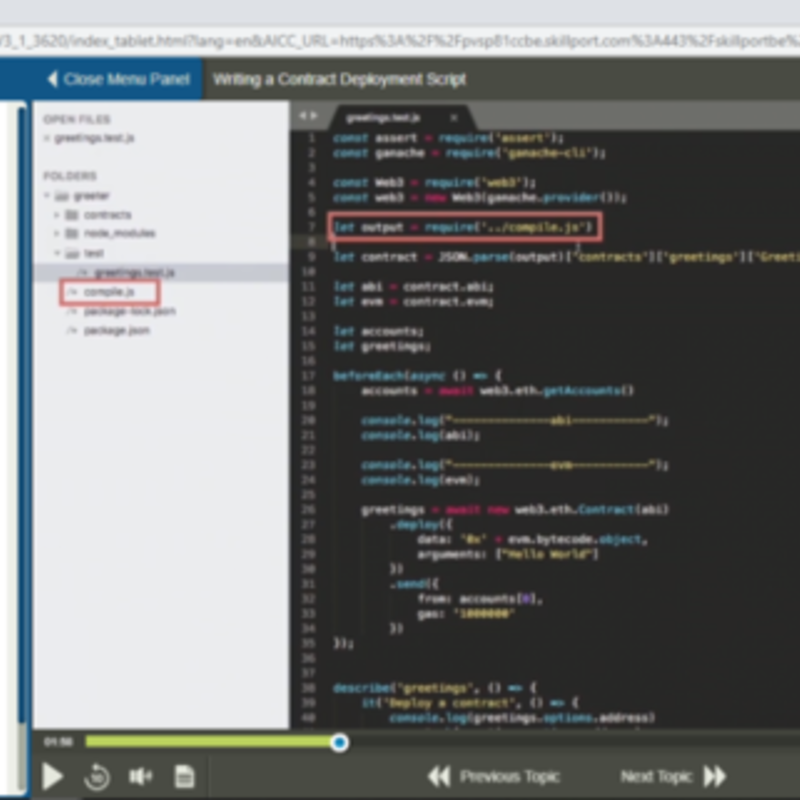The height and width of the screenshot is (800, 800).
Task: Open the transcript document icon
Action: tap(184, 777)
